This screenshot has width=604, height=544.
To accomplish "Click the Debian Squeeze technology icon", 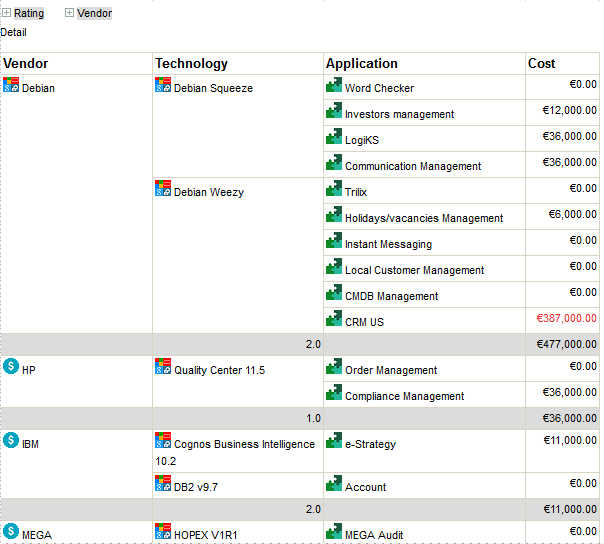I will coord(163,86).
